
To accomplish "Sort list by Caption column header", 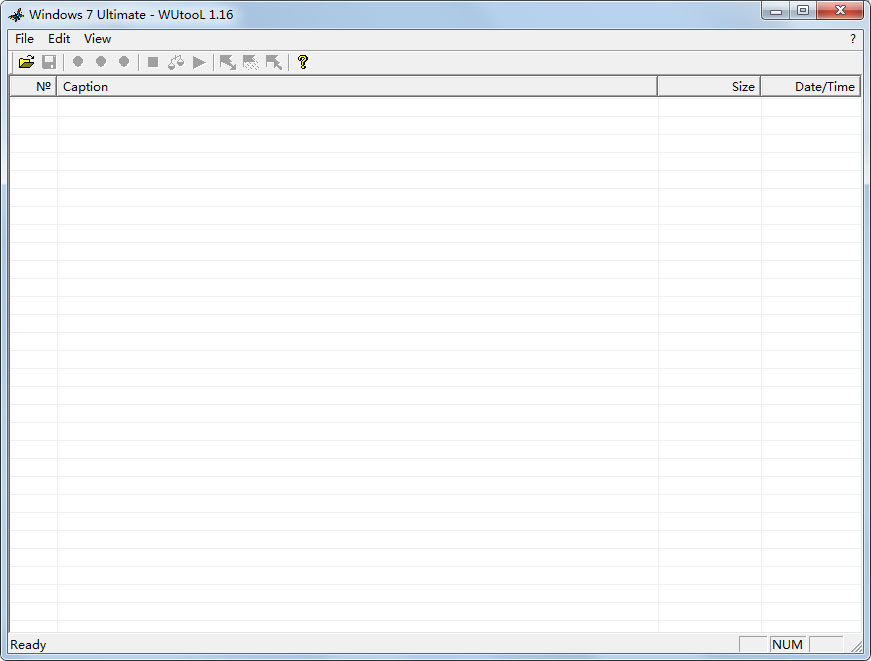I will pos(357,87).
